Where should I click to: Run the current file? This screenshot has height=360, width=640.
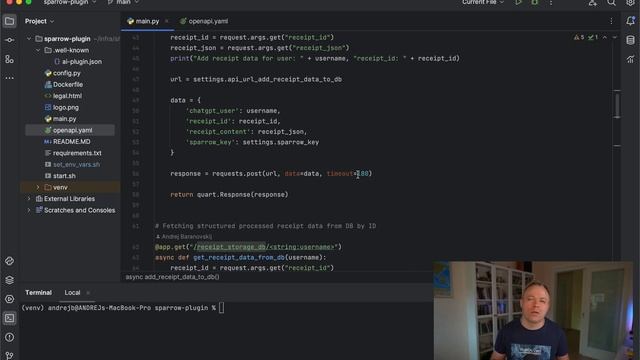tap(518, 2)
